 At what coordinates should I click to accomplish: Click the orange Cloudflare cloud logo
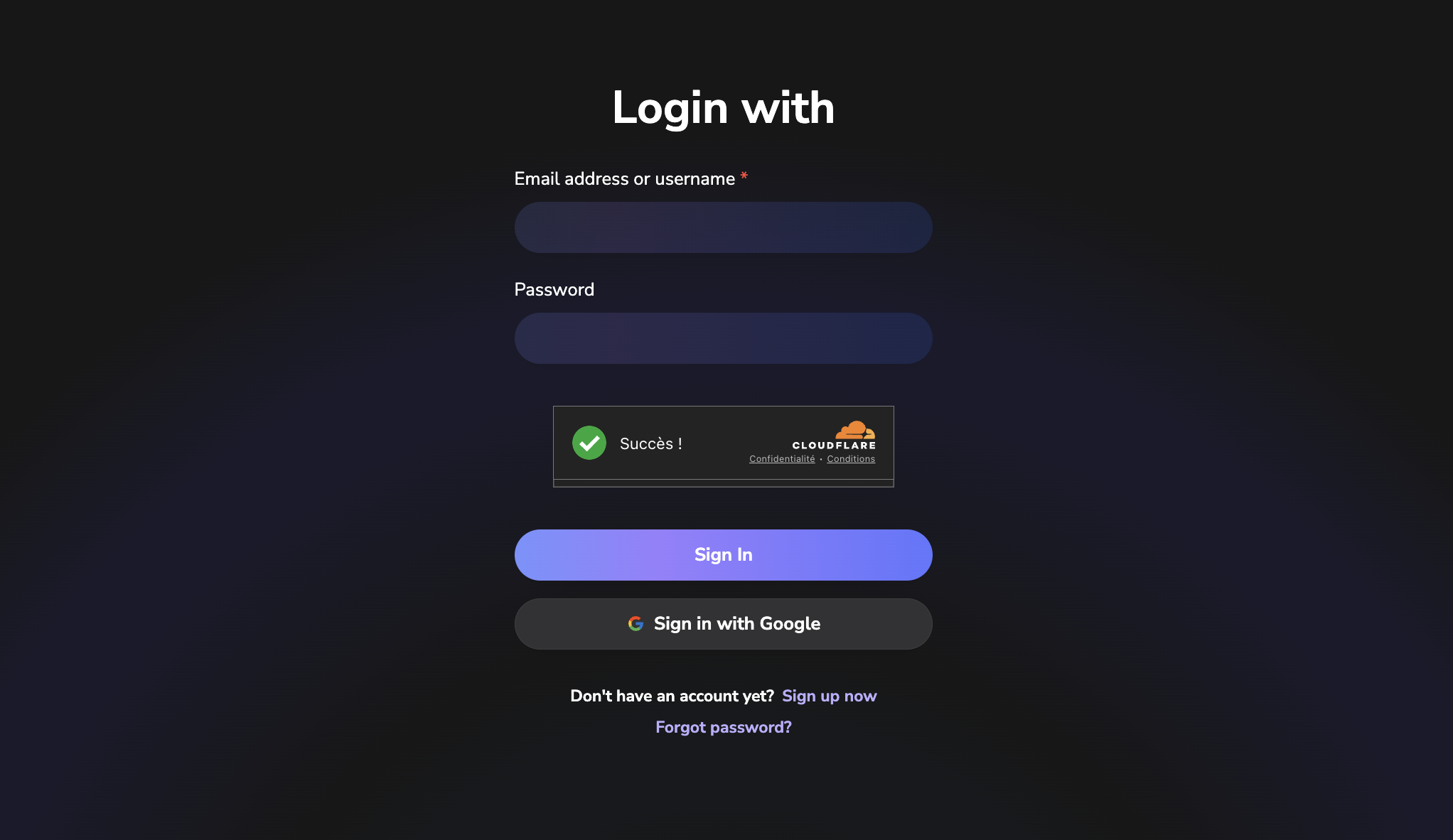[x=855, y=429]
